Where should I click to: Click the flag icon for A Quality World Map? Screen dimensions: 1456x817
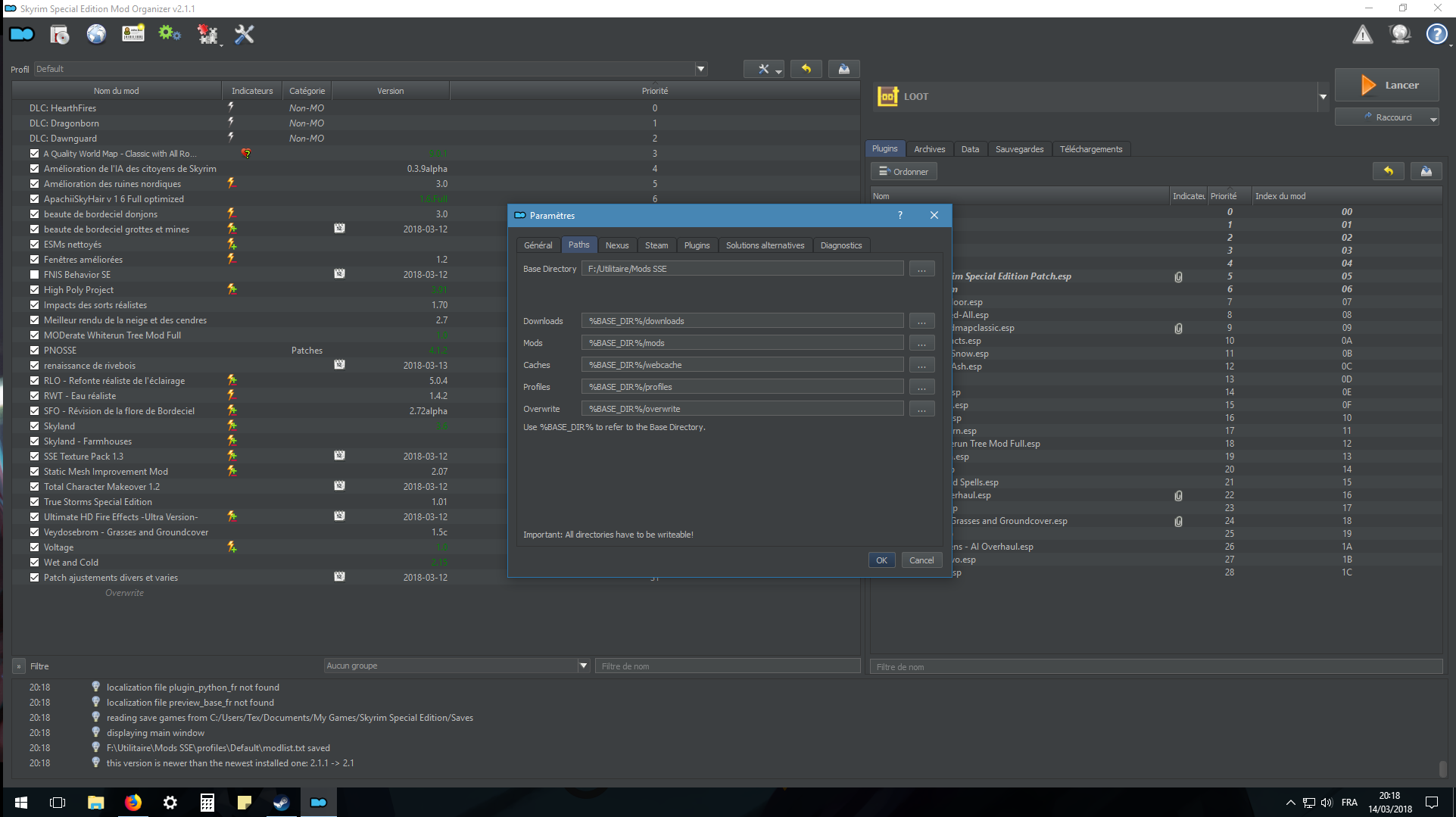click(246, 154)
